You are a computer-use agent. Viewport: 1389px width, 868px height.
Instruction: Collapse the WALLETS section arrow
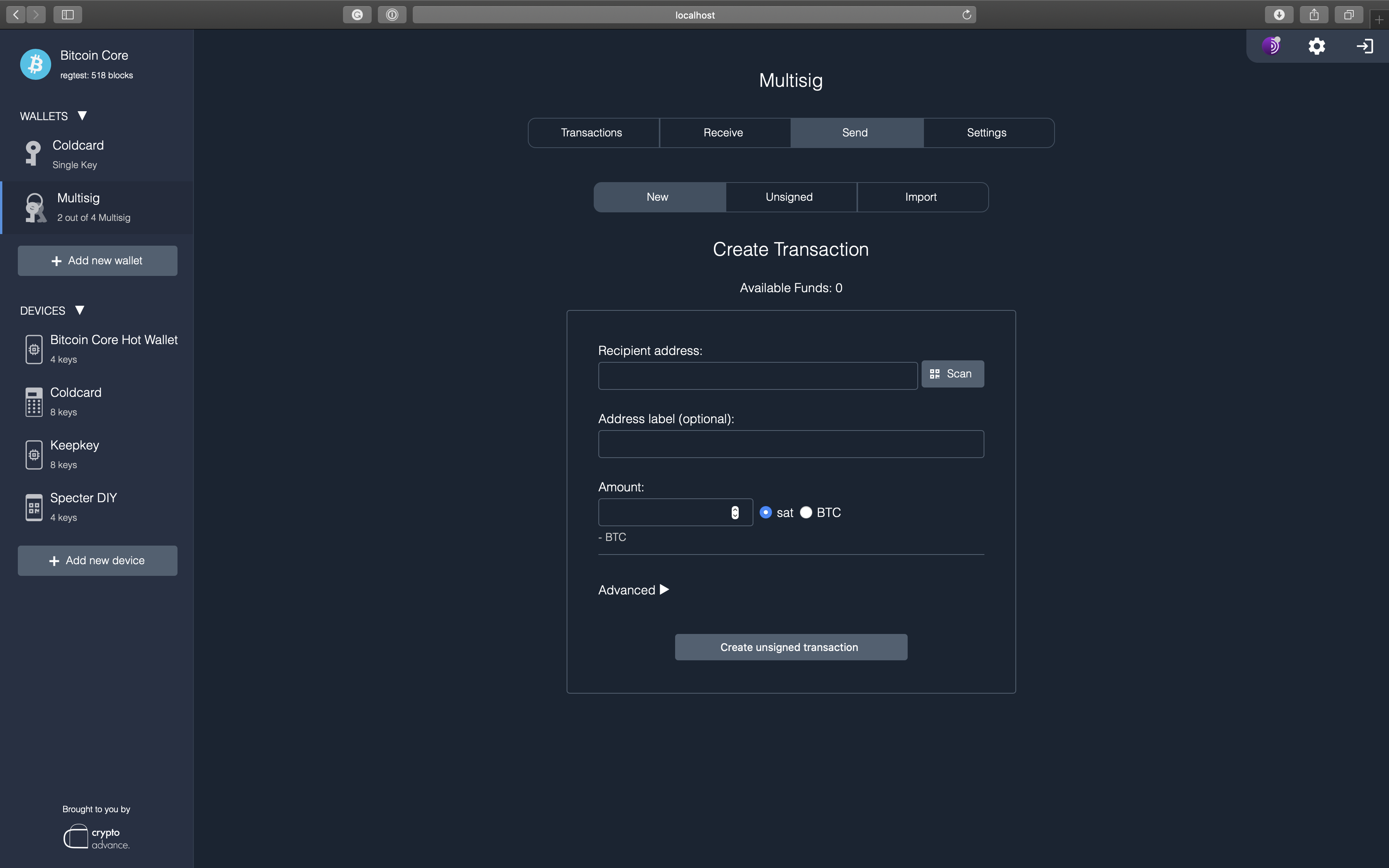click(82, 115)
